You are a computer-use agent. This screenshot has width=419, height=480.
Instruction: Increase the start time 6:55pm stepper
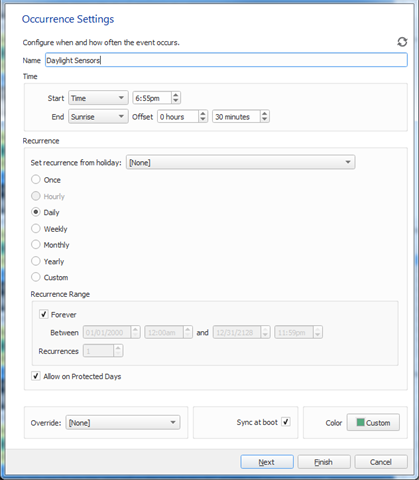[176, 95]
